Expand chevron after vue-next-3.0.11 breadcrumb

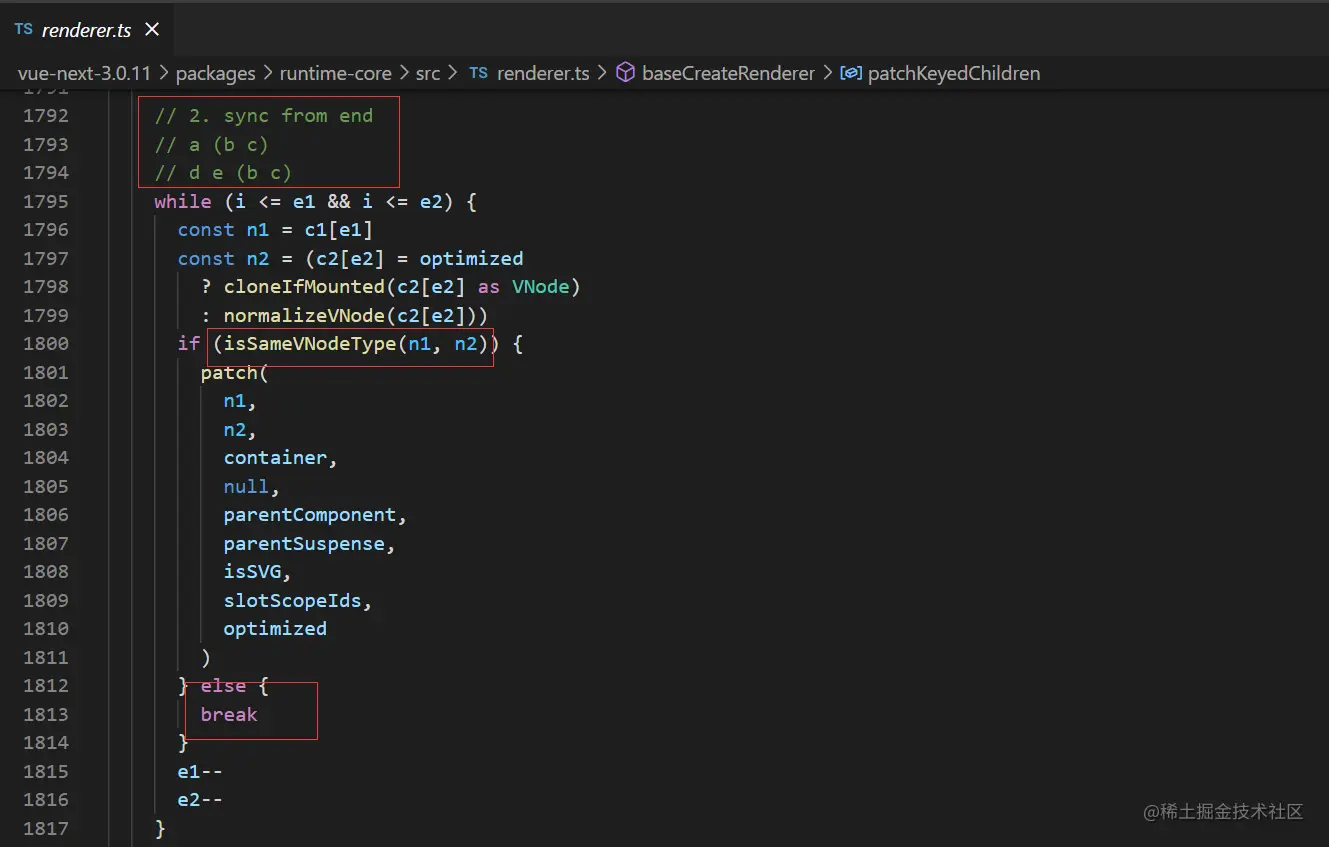coord(163,73)
